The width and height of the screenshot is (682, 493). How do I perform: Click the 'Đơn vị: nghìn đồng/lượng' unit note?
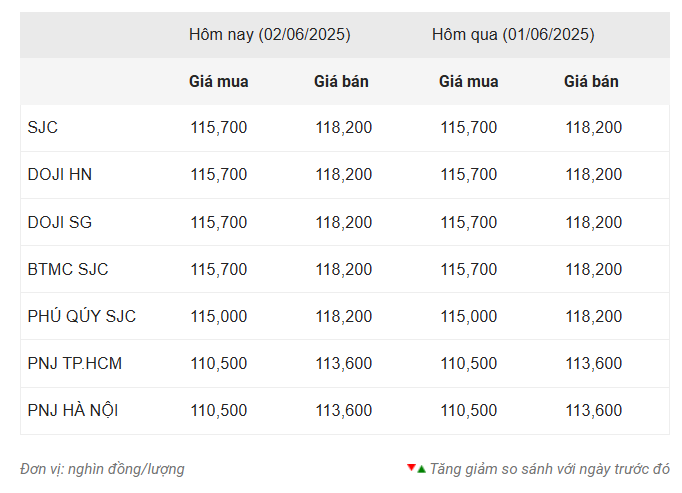(102, 469)
